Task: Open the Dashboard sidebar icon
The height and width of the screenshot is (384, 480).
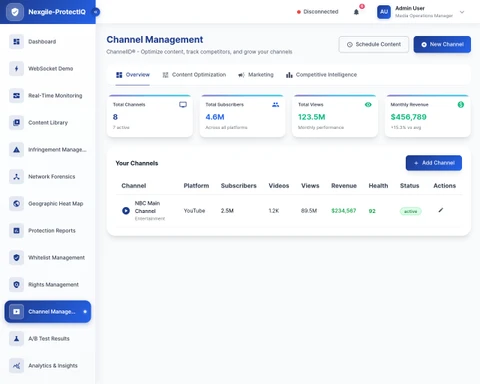Action: click(16, 42)
